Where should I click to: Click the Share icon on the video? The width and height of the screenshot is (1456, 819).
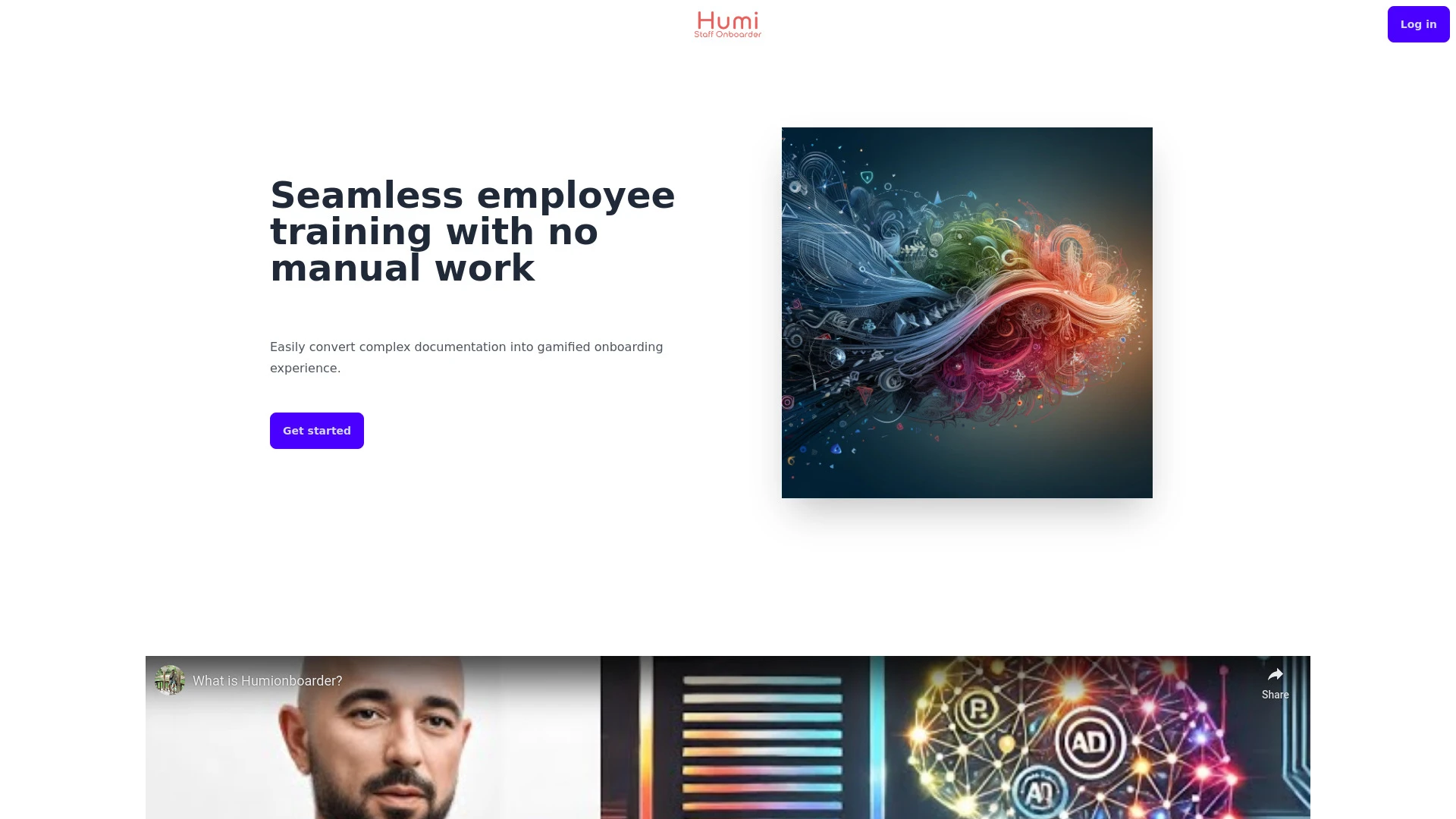coord(1275,675)
